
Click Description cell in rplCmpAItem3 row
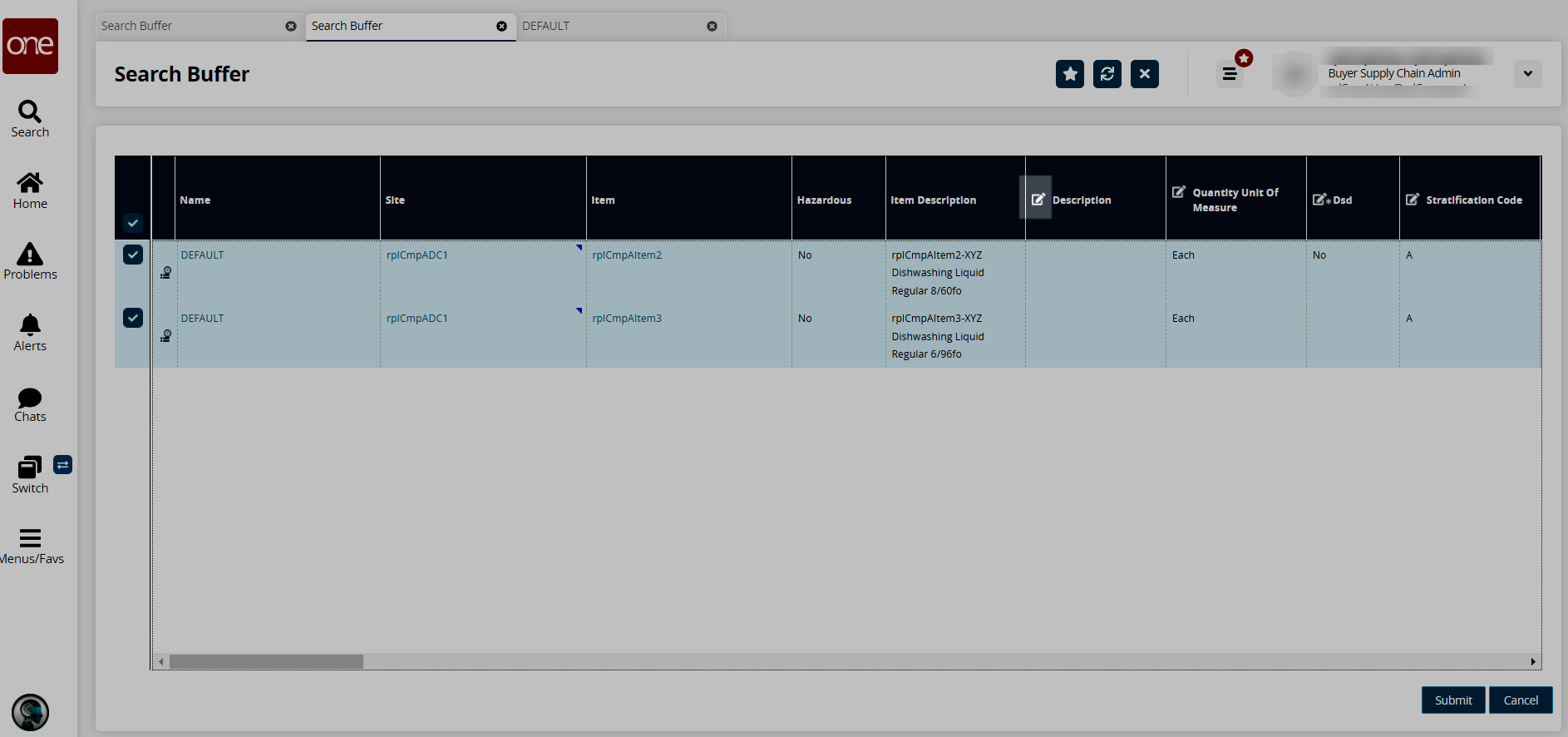1096,336
